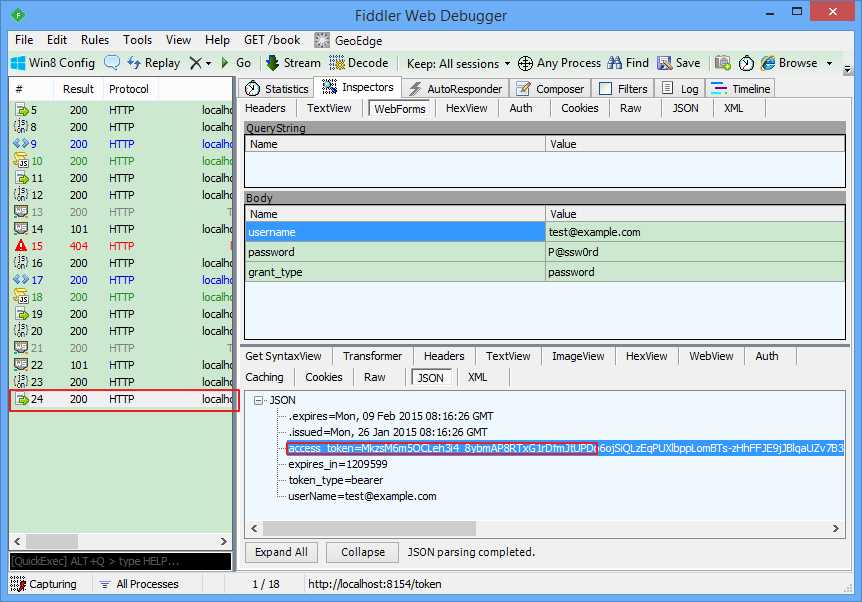Click the camera screenshot icon
Screen dimensions: 862x602
(x=723, y=63)
